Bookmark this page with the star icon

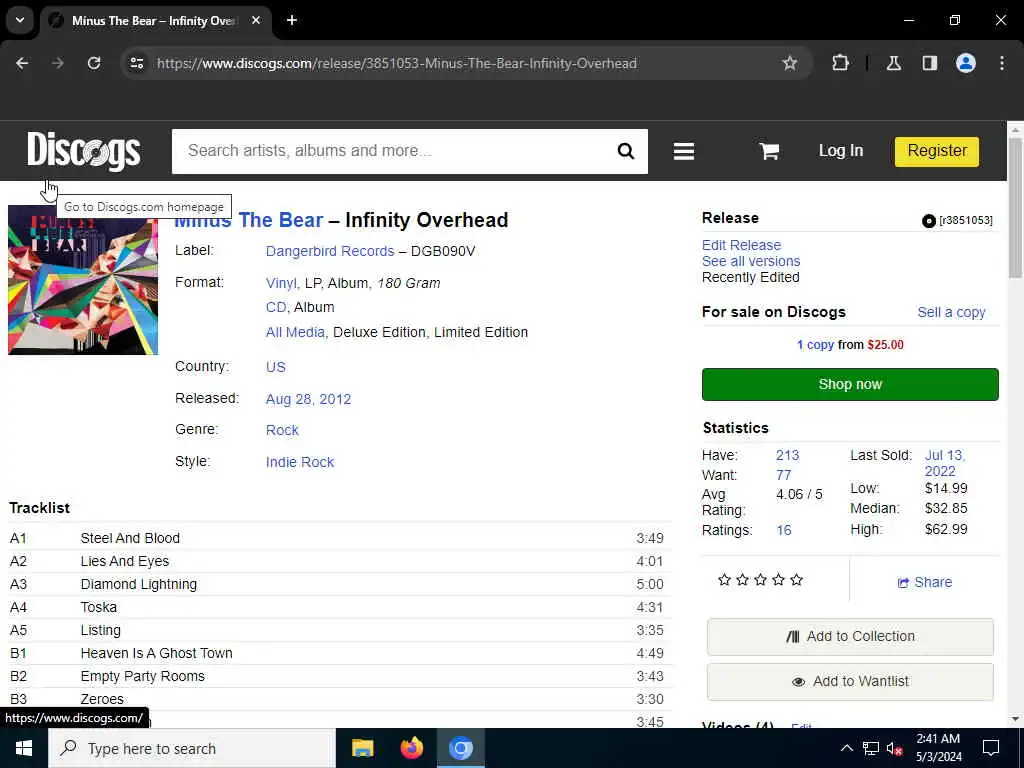[790, 63]
